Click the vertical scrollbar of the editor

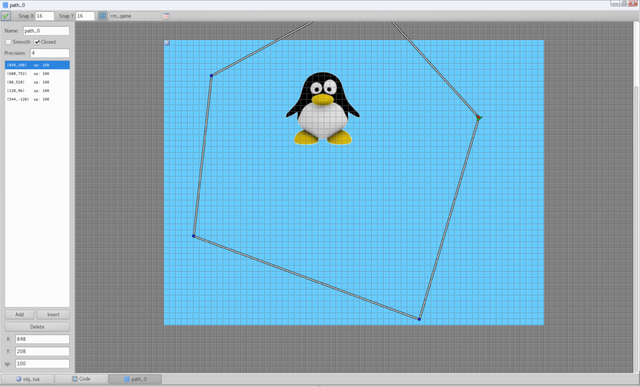tap(636, 196)
